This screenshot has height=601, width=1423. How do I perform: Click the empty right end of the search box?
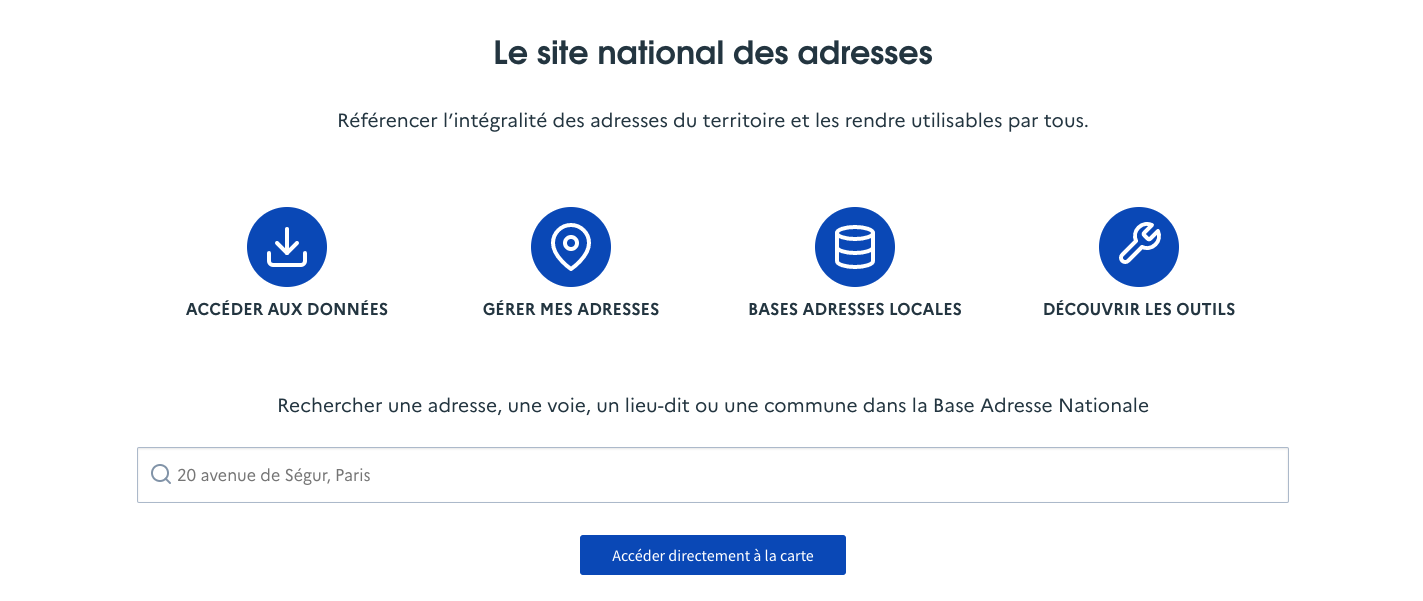coord(1200,475)
